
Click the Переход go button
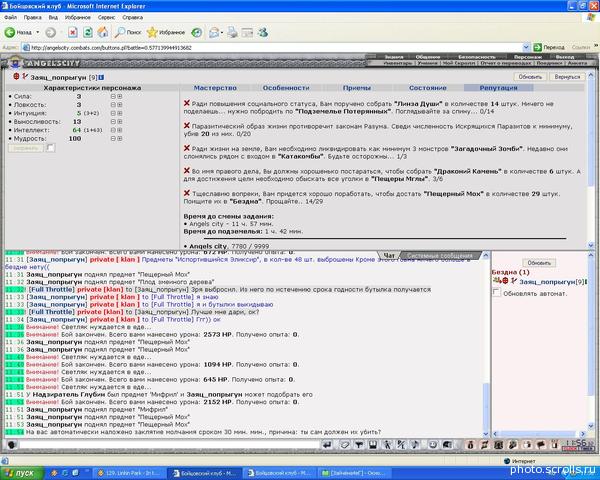(x=549, y=47)
